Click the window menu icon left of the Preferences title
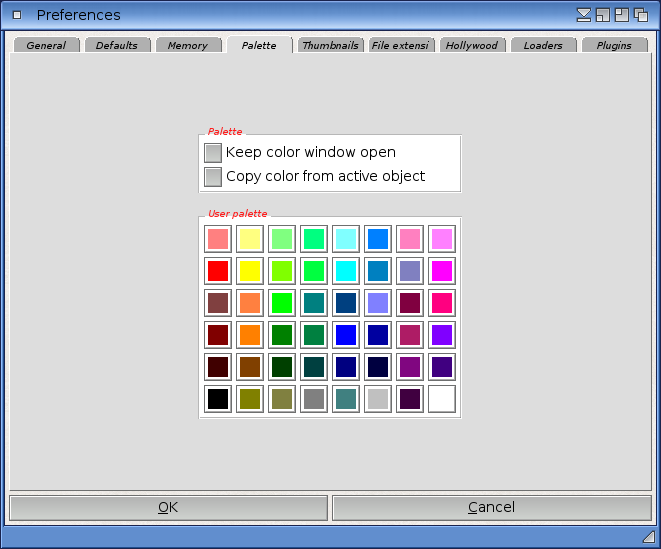Screen dimensions: 661x549 [17, 15]
